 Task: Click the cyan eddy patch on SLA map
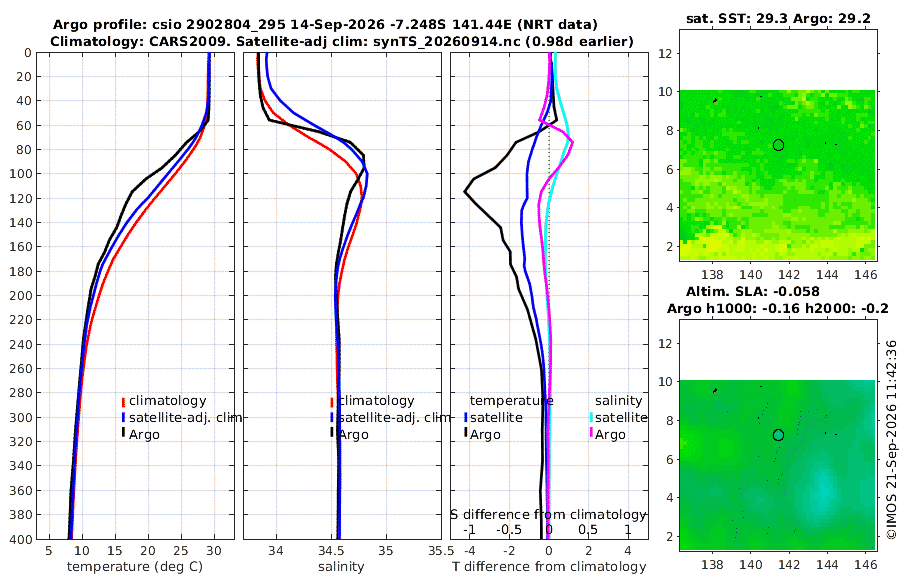pos(823,491)
